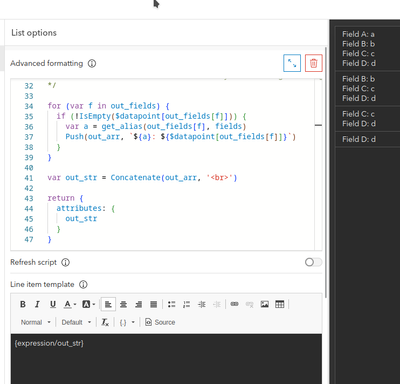This screenshot has width=400, height=384.
Task: Open the curly braces field insert dropdown
Action: [127, 322]
